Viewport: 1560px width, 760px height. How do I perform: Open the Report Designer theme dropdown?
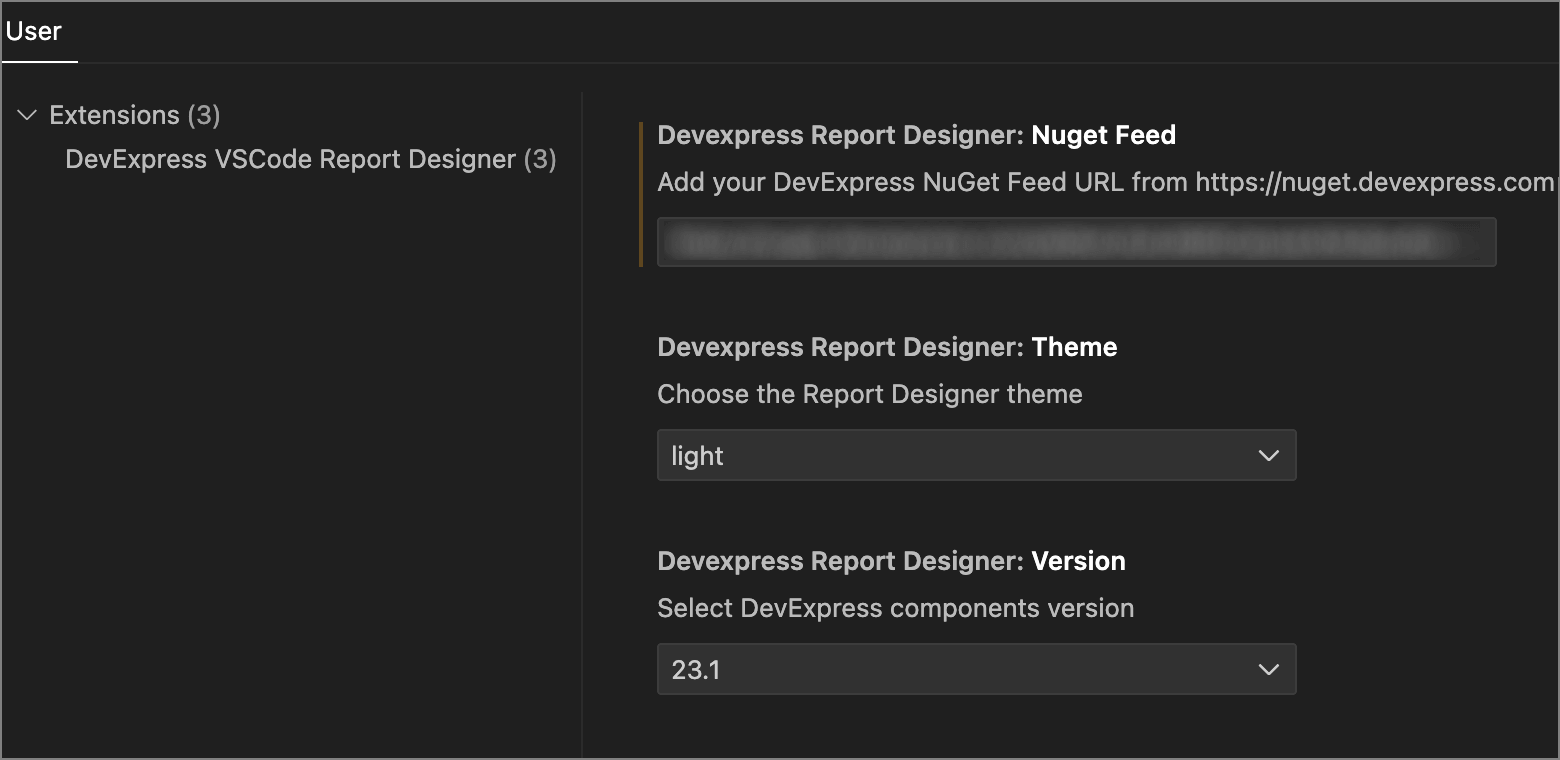[x=976, y=455]
